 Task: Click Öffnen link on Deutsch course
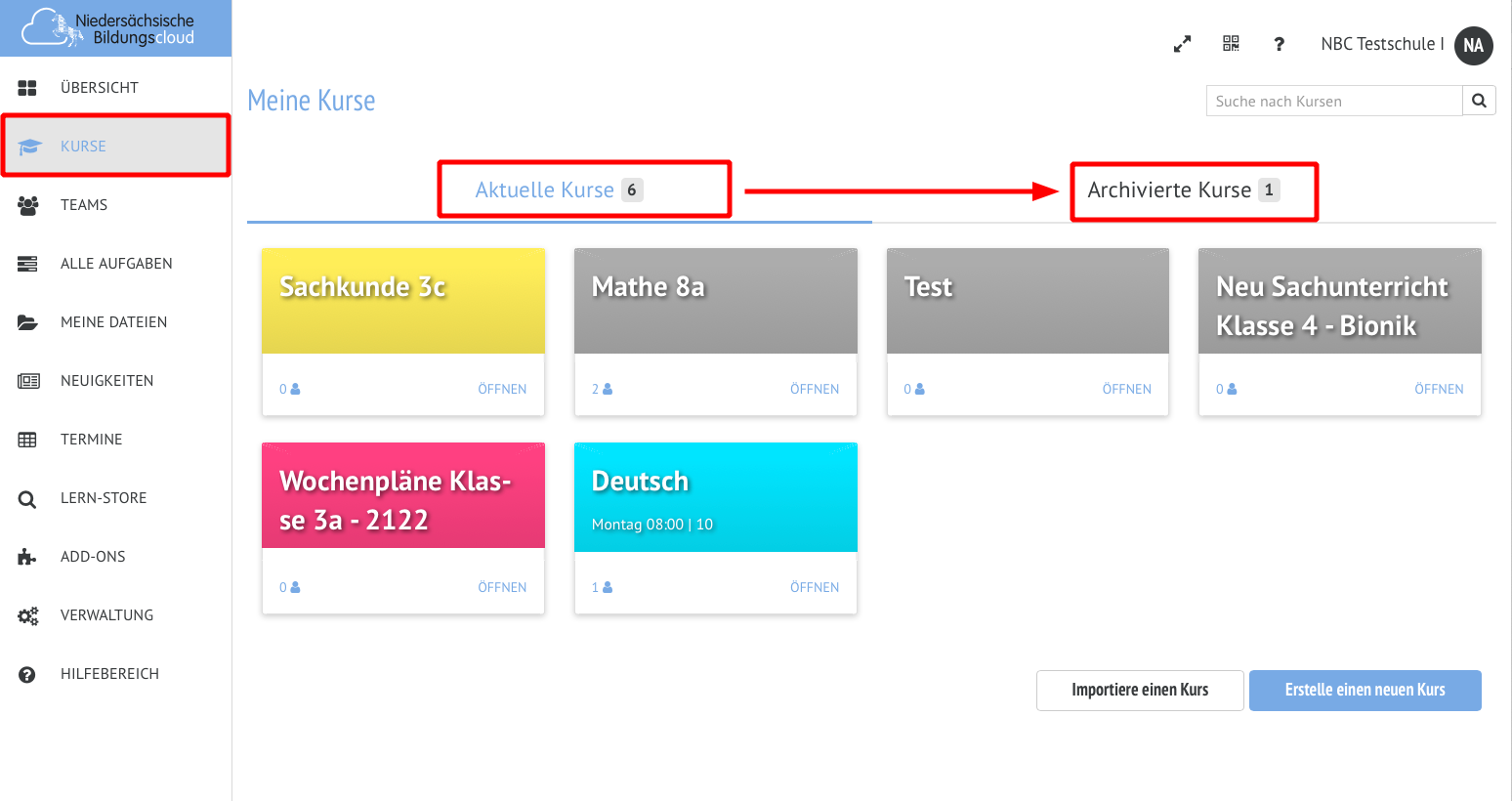(x=814, y=587)
